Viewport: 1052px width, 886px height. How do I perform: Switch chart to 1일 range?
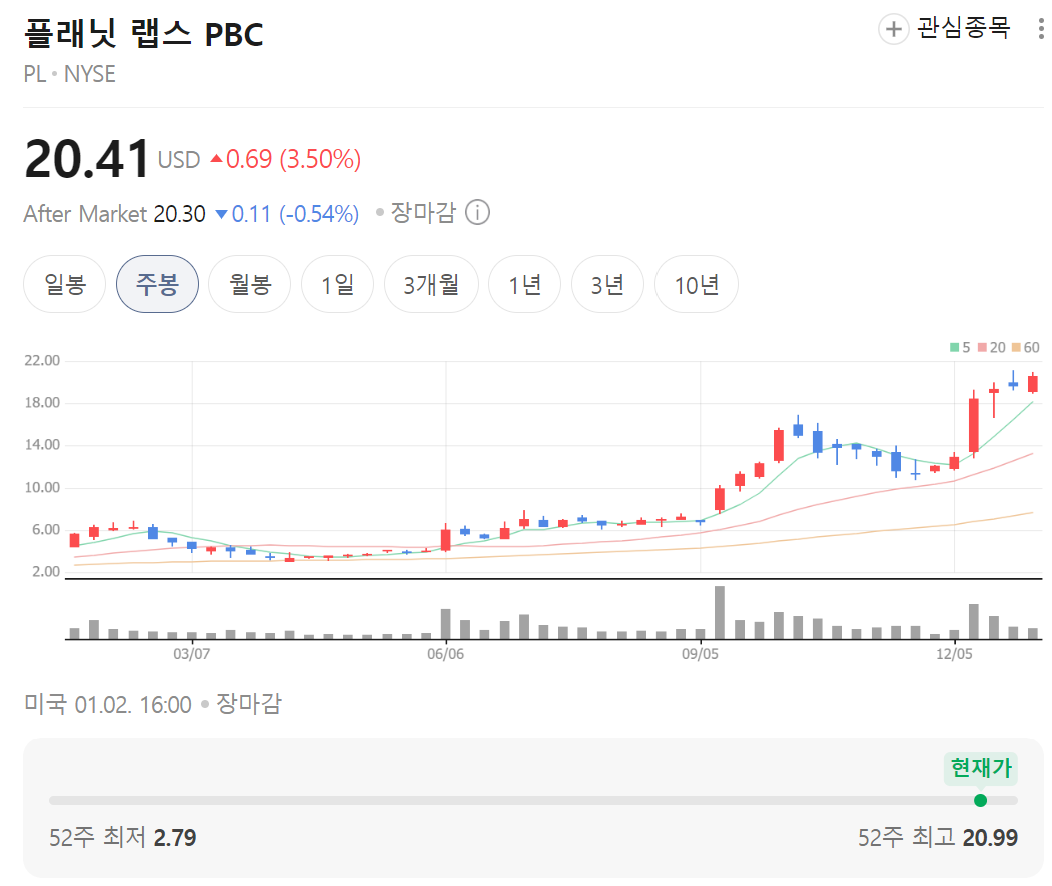(x=337, y=284)
